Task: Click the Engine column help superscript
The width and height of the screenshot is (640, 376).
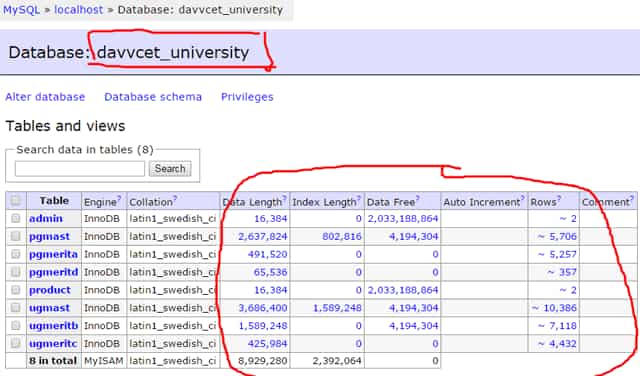Action: coord(119,198)
